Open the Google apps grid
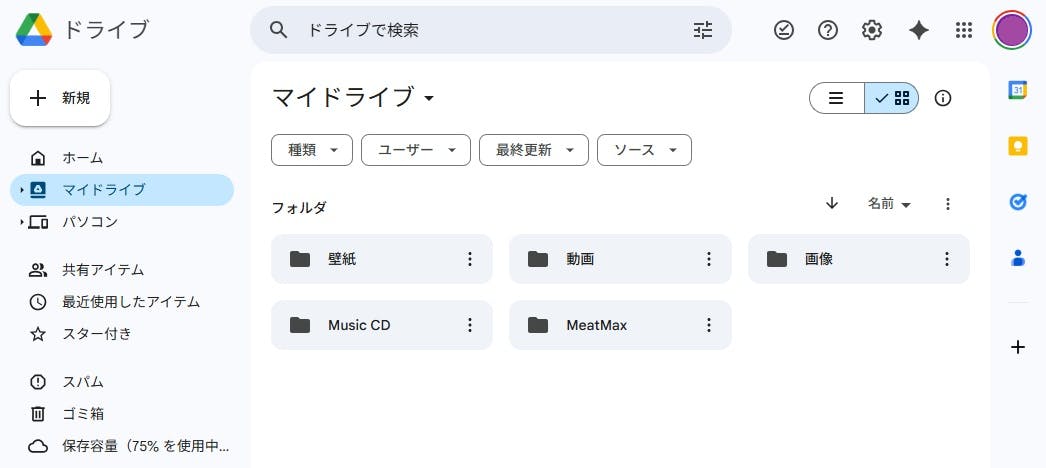 (x=963, y=30)
